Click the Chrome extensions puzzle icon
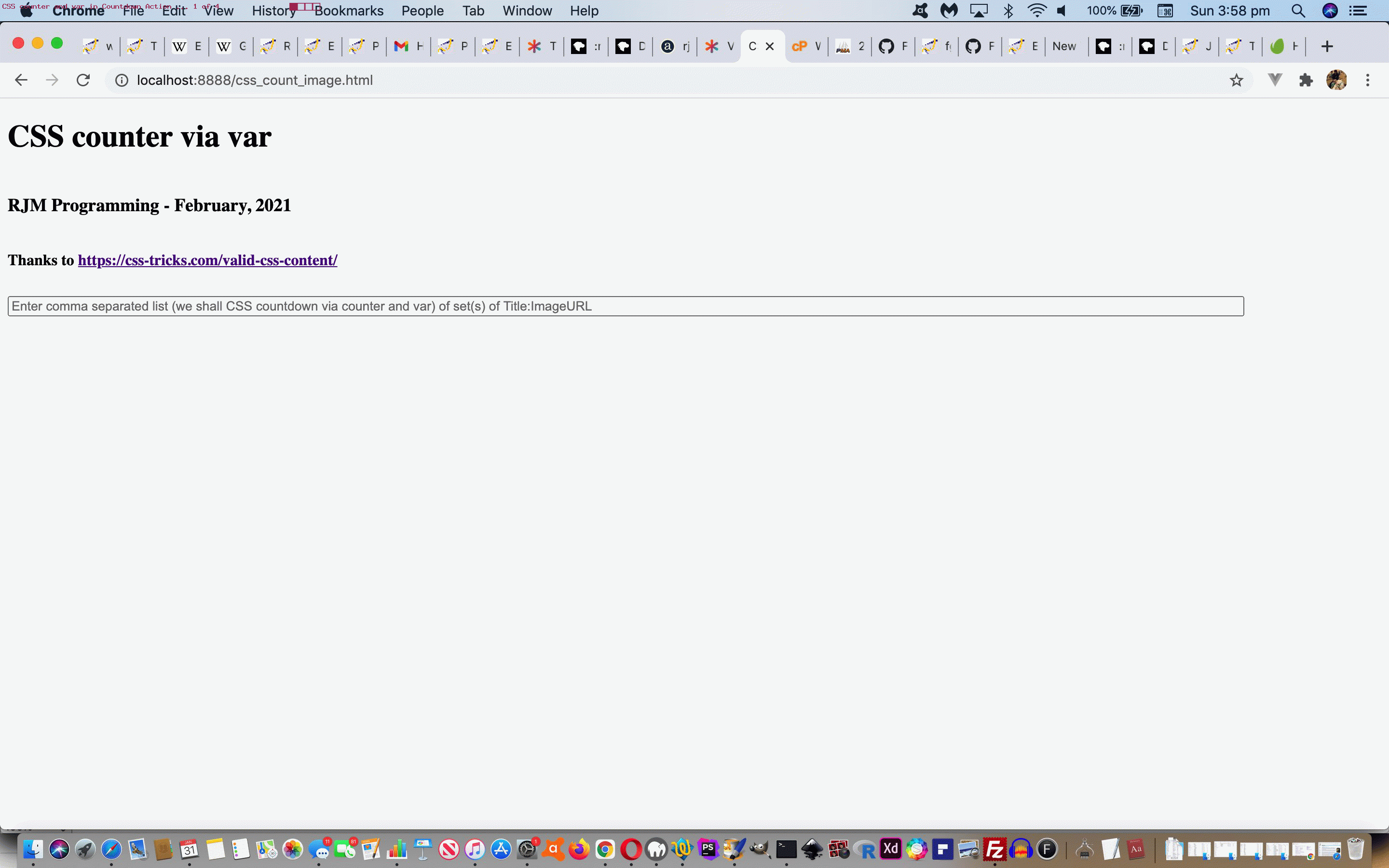1389x868 pixels. (1307, 80)
